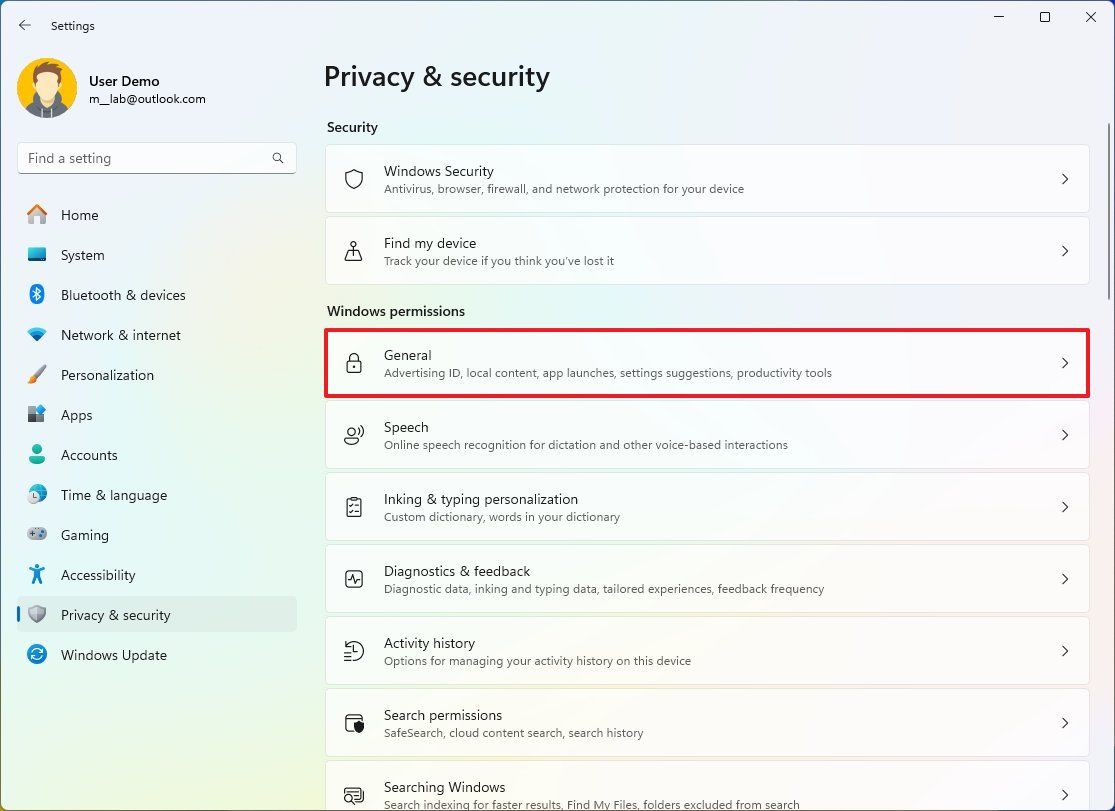Click the back arrow button
The image size is (1115, 811).
point(24,25)
